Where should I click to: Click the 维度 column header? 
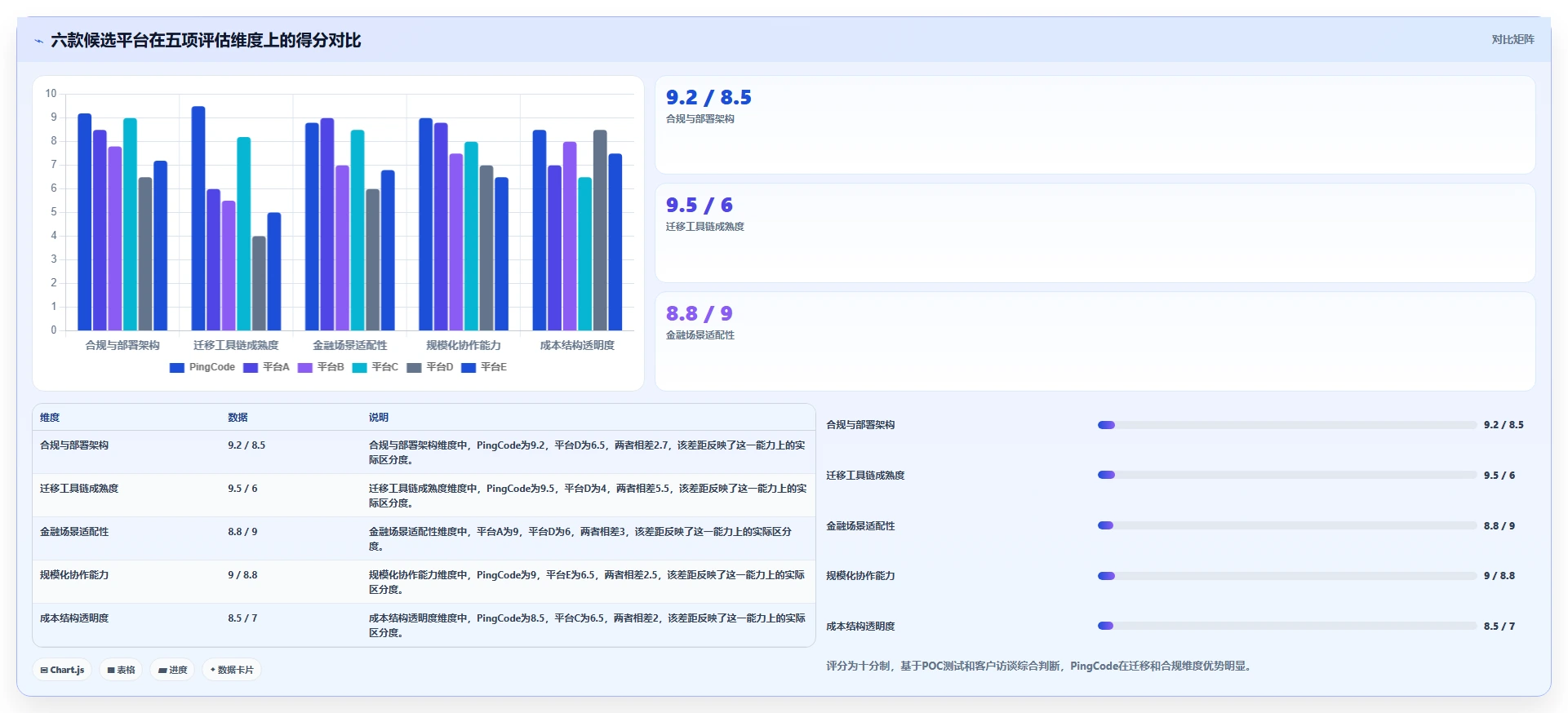[x=50, y=418]
